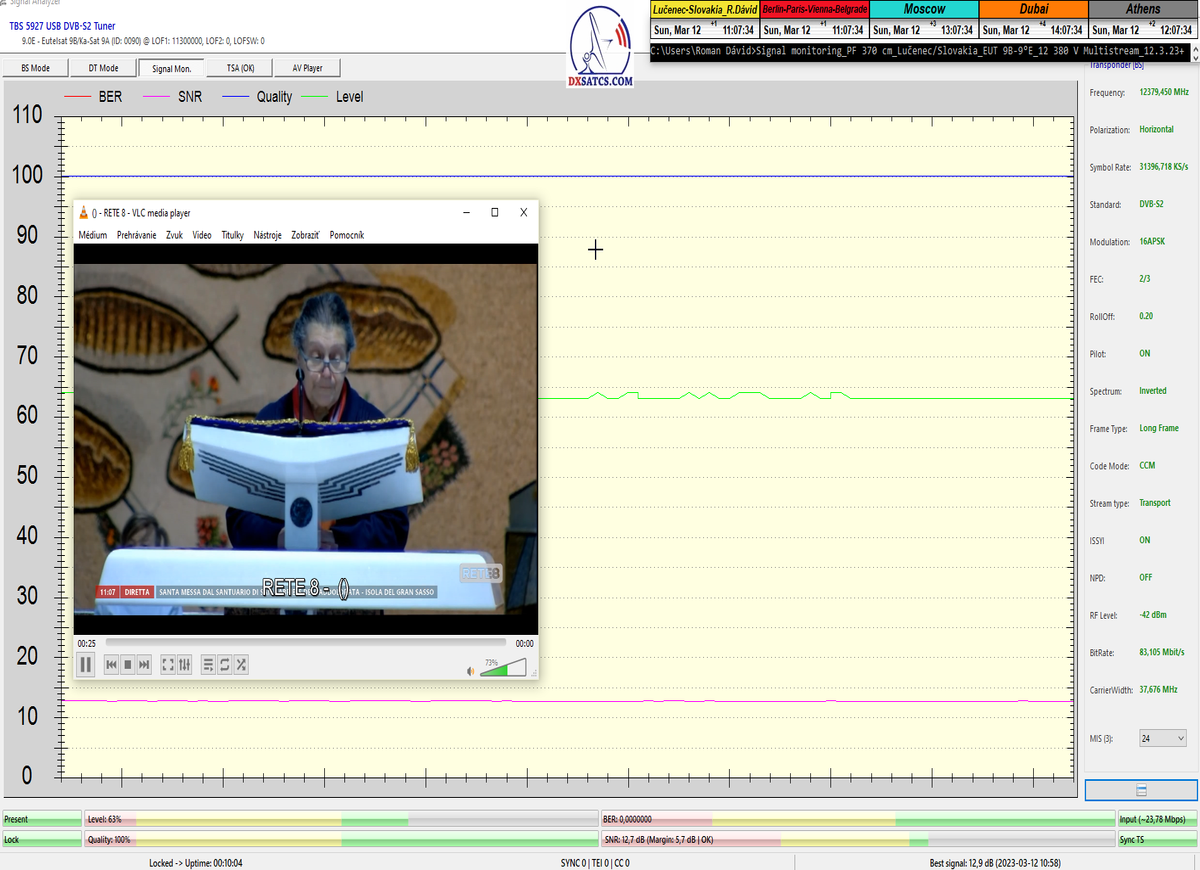
Task: Open the Médium menu in VLC
Action: pos(93,235)
